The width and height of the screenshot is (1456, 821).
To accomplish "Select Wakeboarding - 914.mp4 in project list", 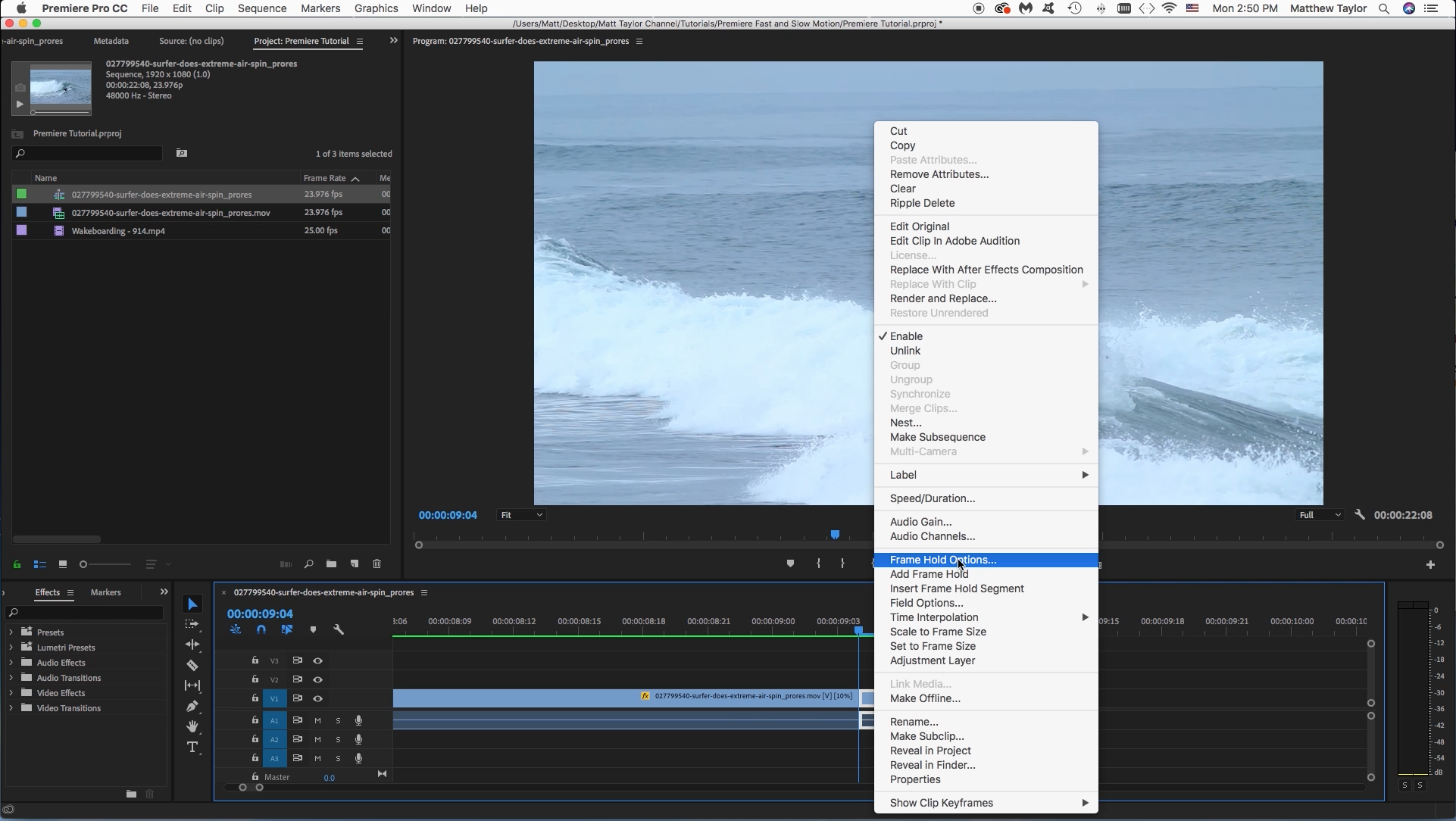I will 118,231.
